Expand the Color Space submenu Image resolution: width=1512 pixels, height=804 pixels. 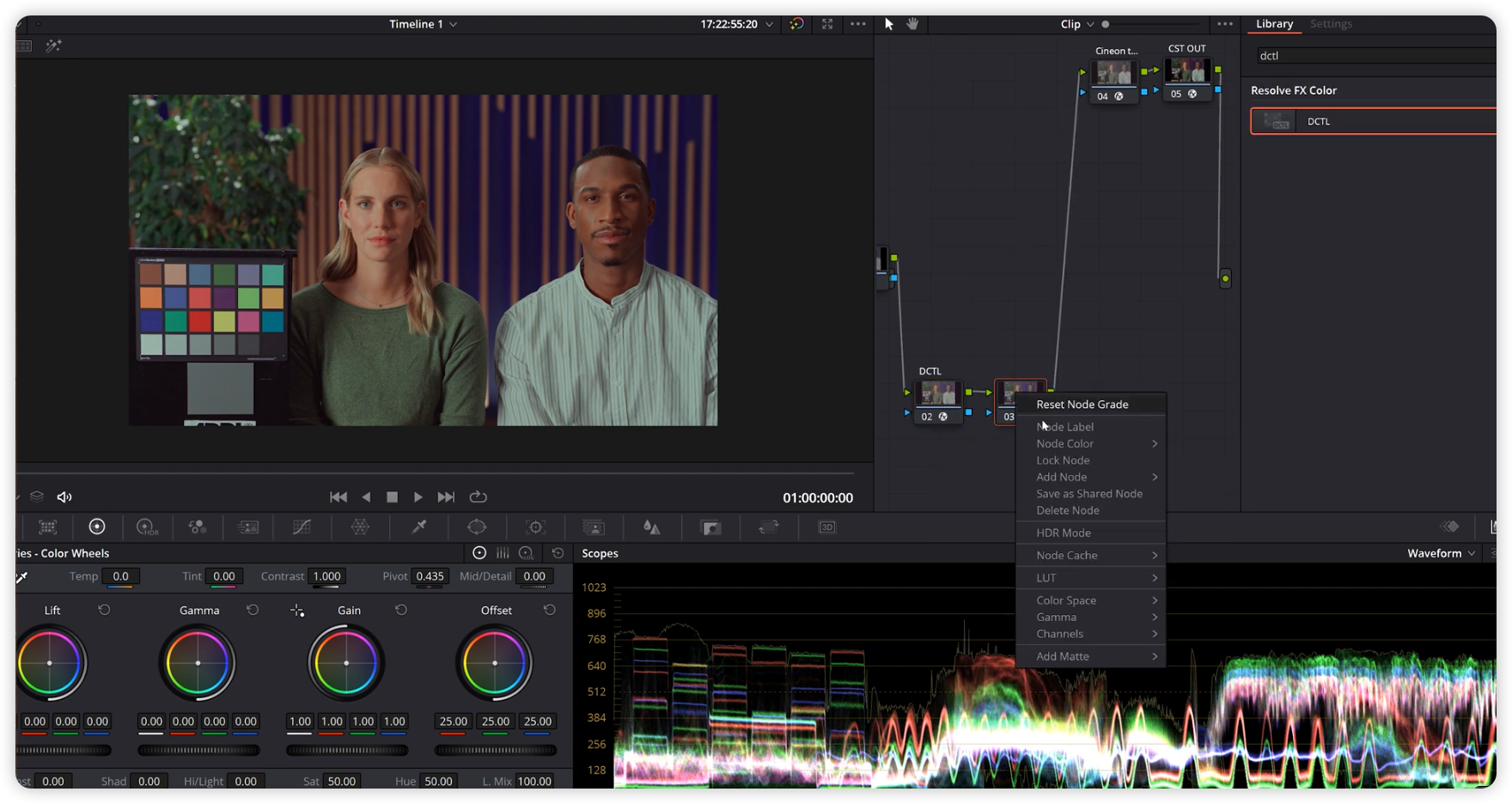click(1090, 600)
